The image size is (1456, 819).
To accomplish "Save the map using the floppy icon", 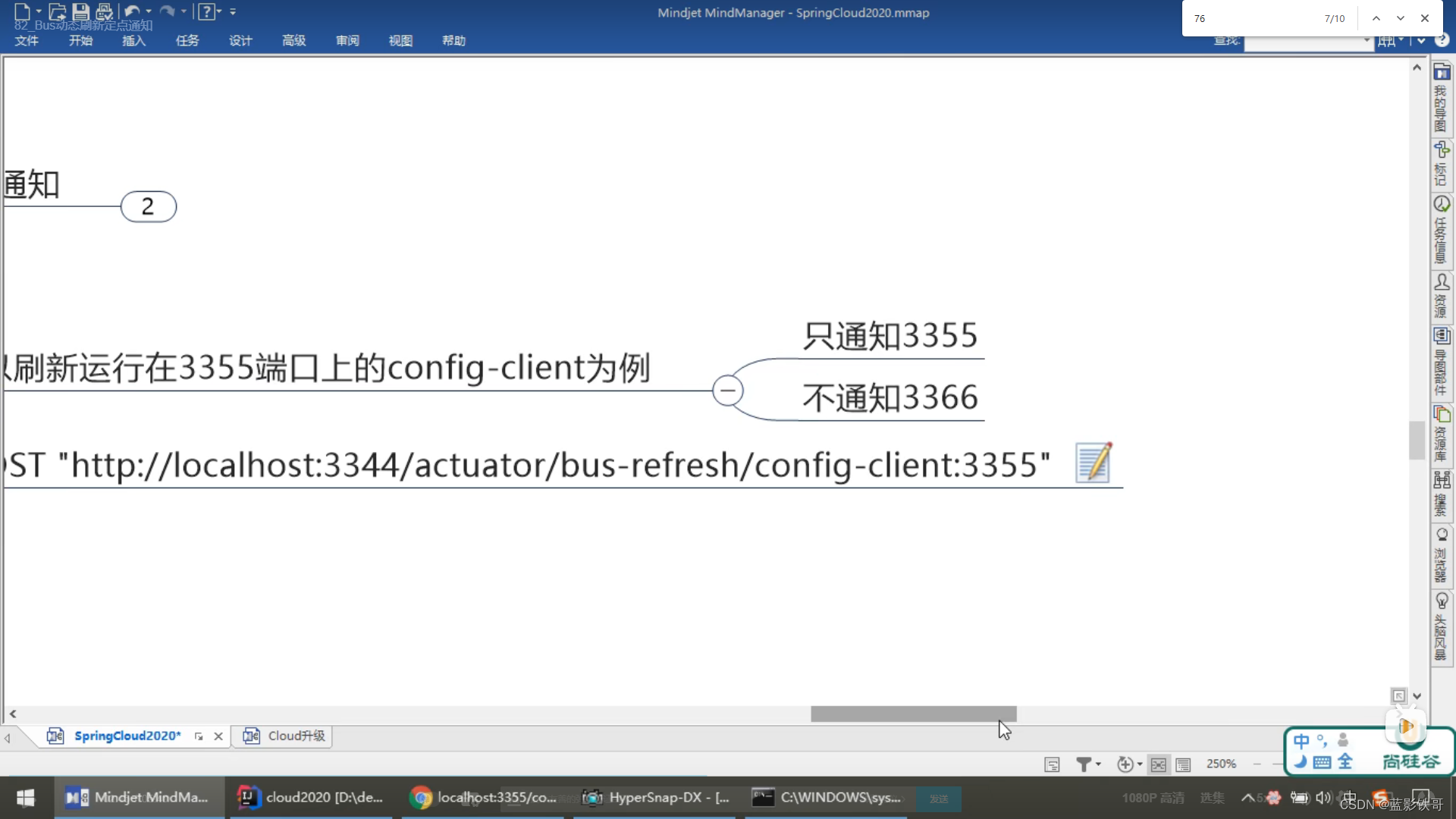I will point(80,11).
